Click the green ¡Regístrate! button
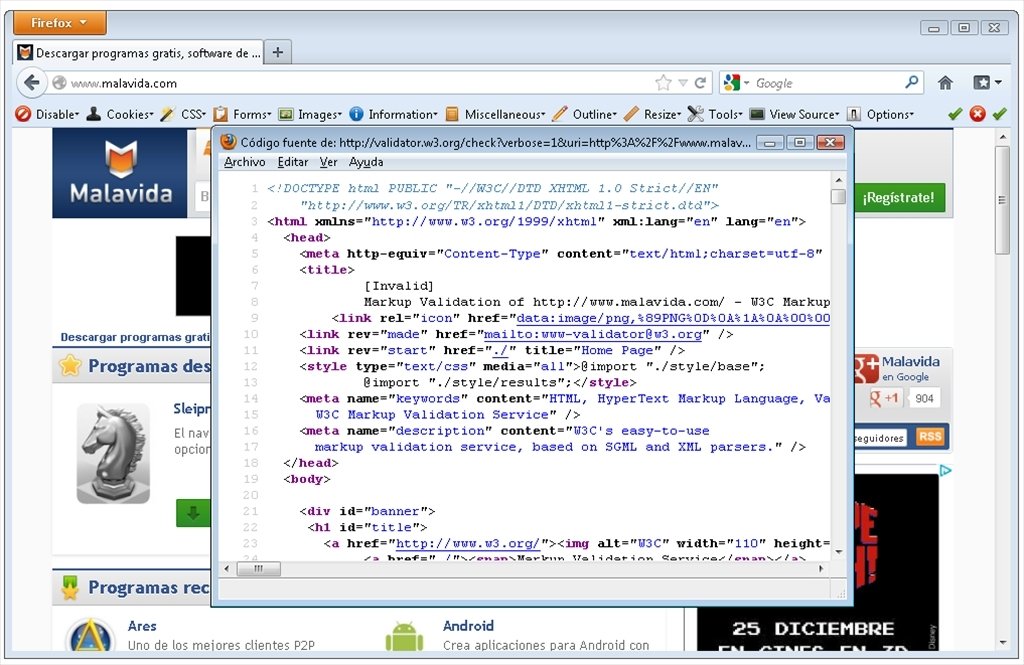The height and width of the screenshot is (665, 1024). point(899,197)
